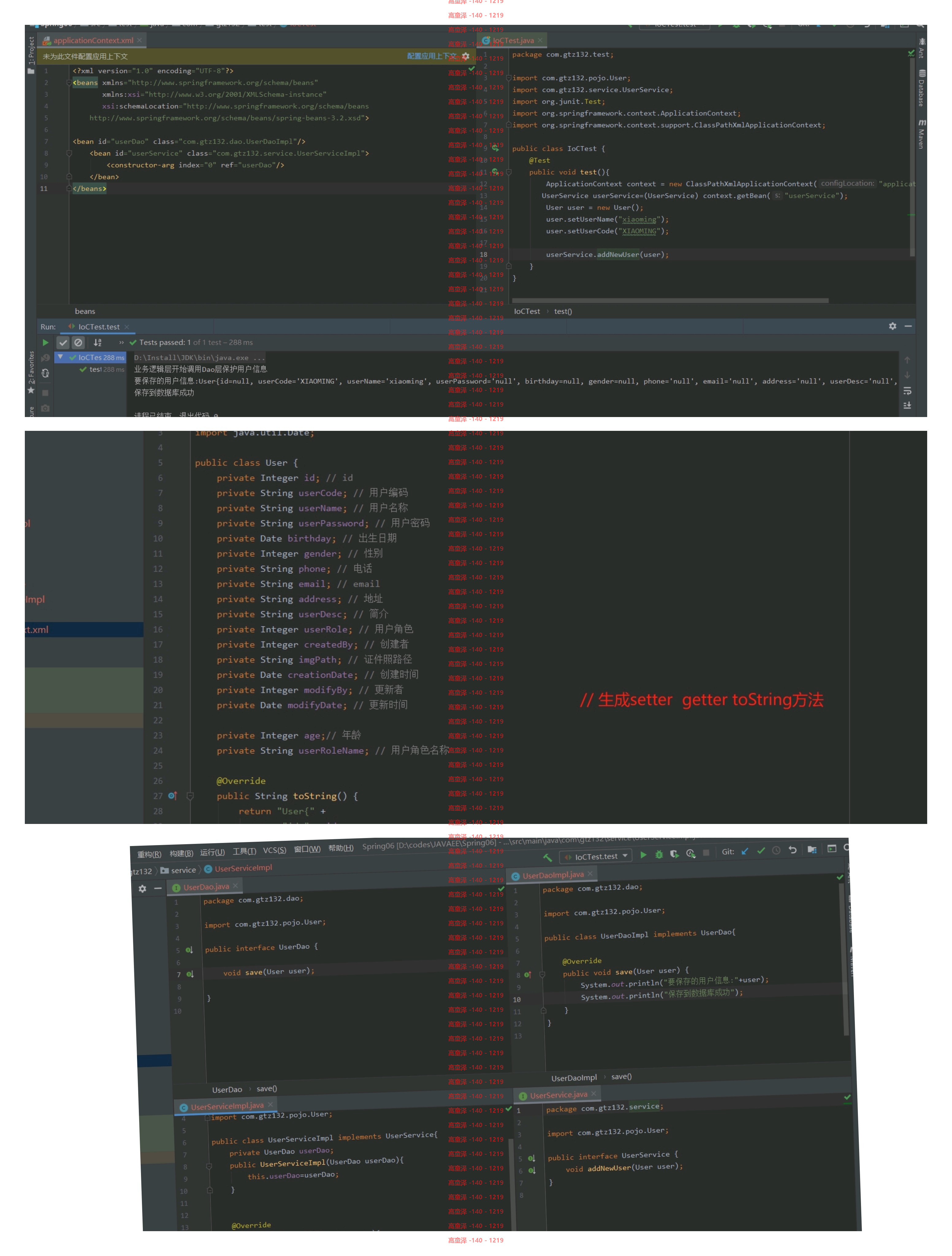The image size is (952, 1256).
Task: Click the stop process square in Run sidebar
Action: coord(45,392)
